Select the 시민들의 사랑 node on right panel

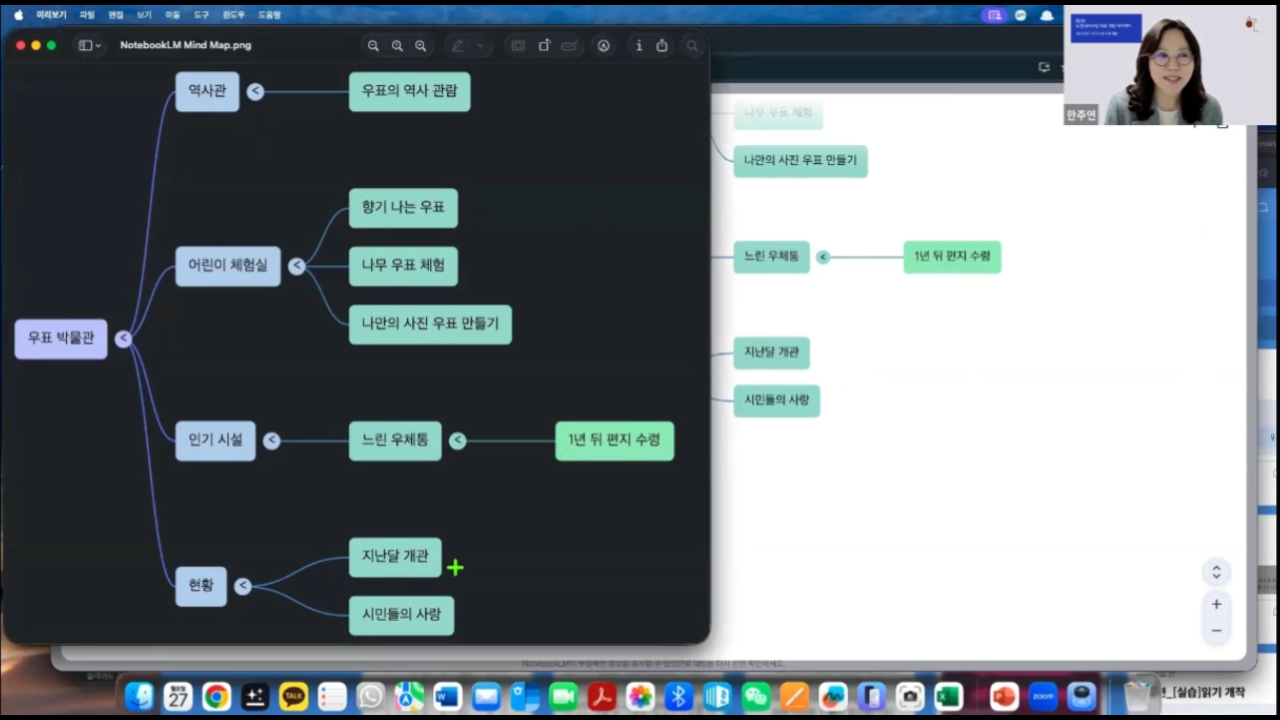tap(776, 400)
